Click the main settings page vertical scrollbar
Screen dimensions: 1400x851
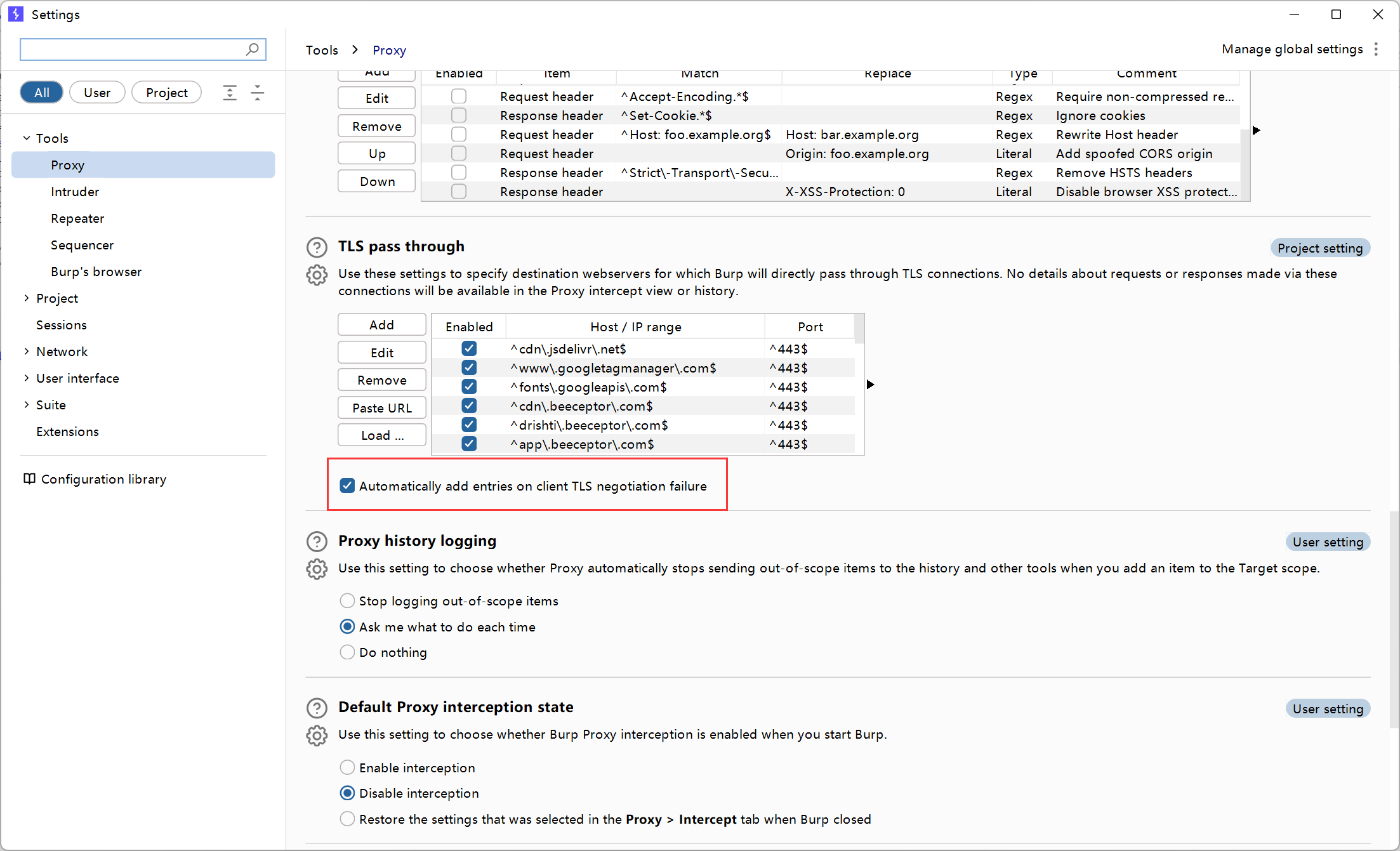1394,619
